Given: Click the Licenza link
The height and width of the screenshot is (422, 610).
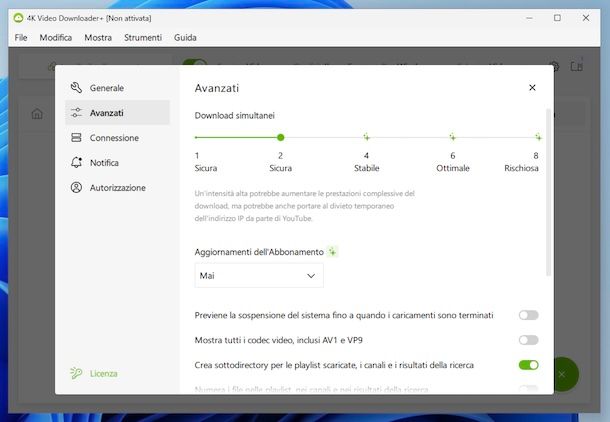Looking at the screenshot, I should pos(103,373).
